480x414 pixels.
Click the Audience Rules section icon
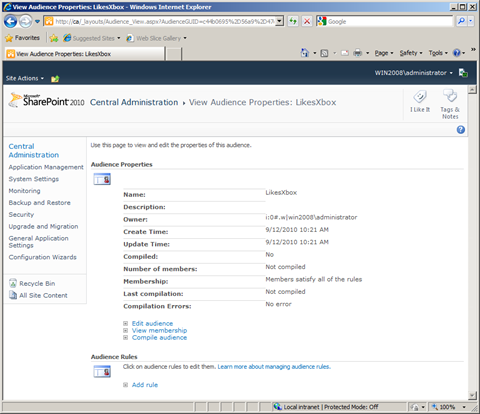(102, 371)
